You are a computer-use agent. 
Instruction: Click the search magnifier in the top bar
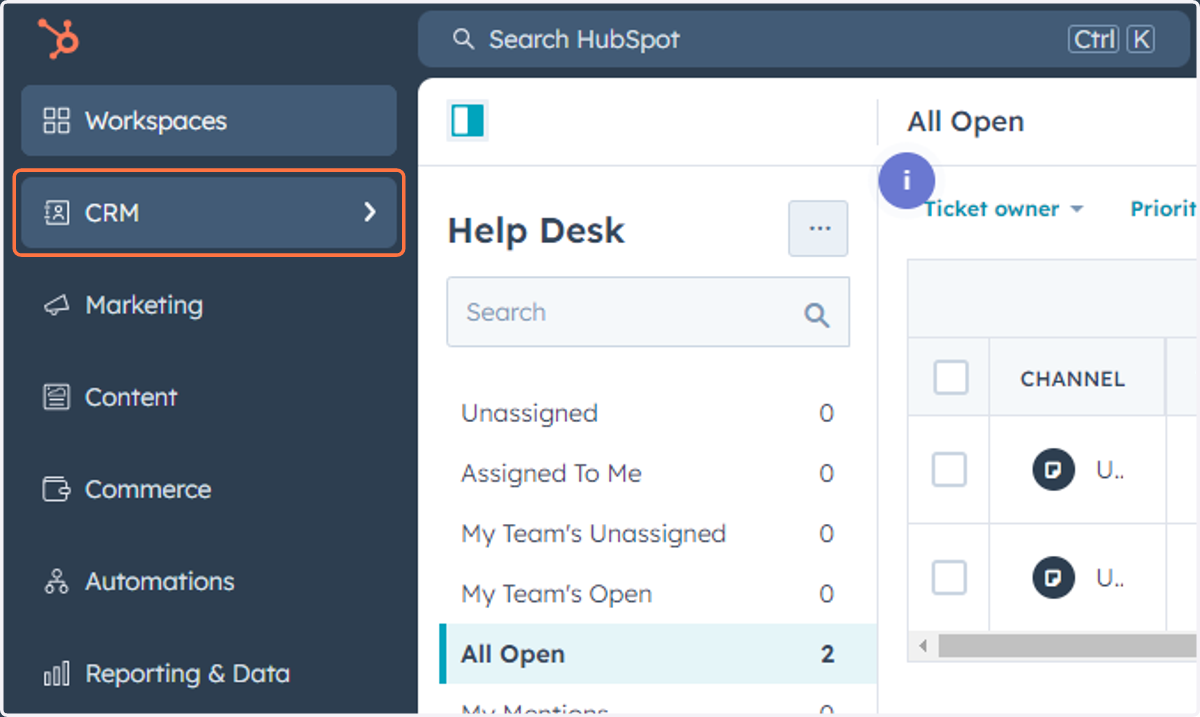[462, 39]
